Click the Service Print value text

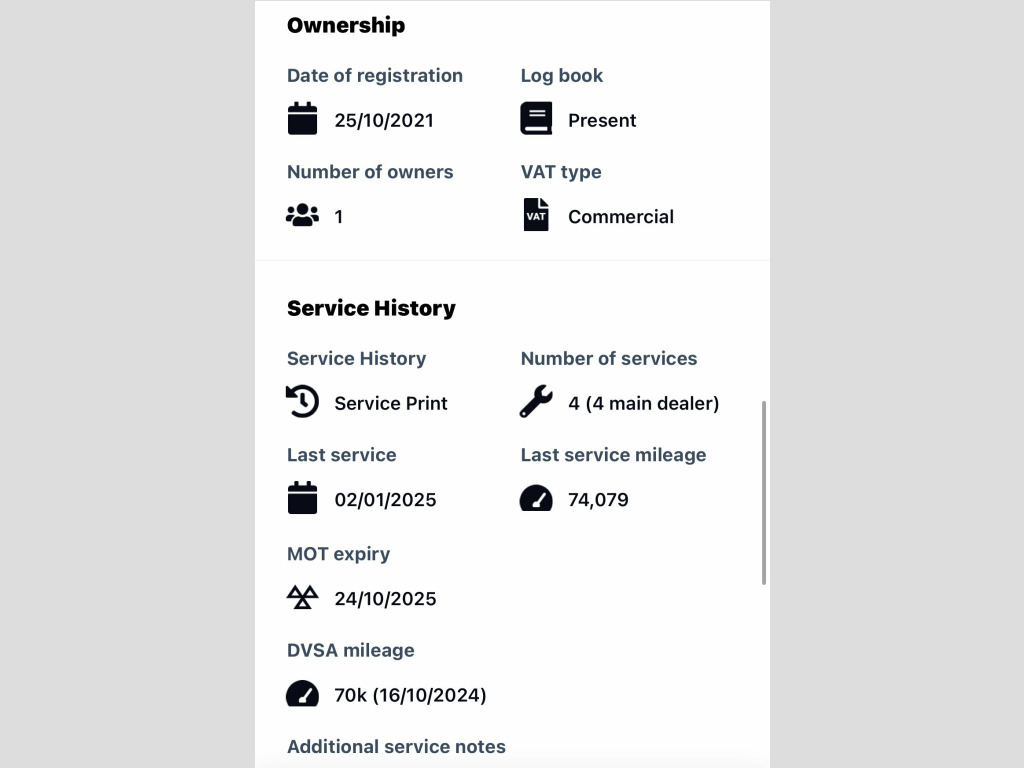click(x=391, y=404)
